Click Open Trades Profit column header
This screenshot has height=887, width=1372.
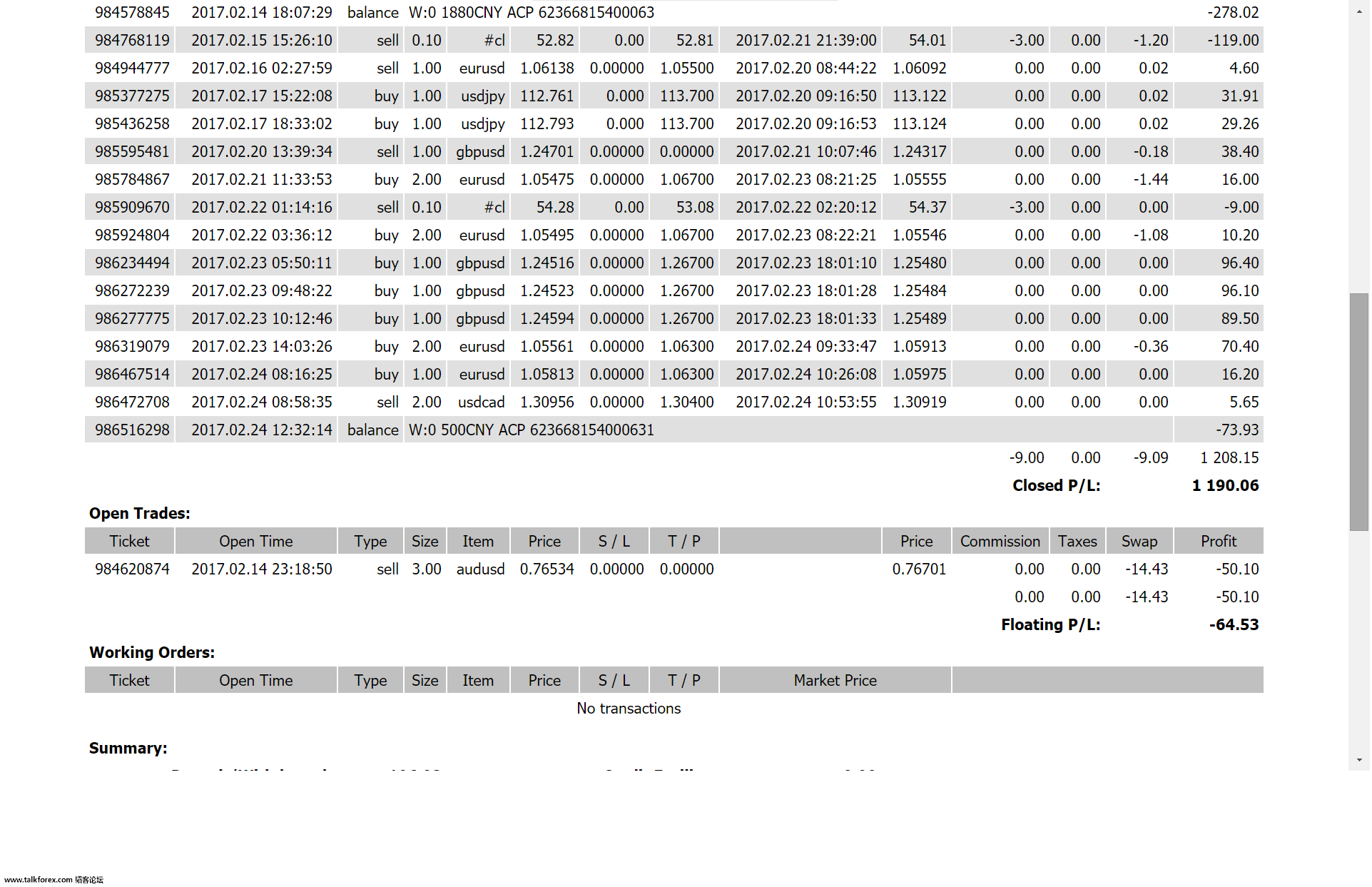[x=1219, y=542]
